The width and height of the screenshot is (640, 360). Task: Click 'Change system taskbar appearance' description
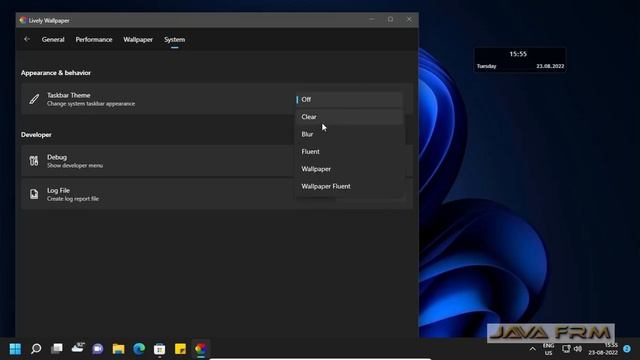(x=91, y=104)
